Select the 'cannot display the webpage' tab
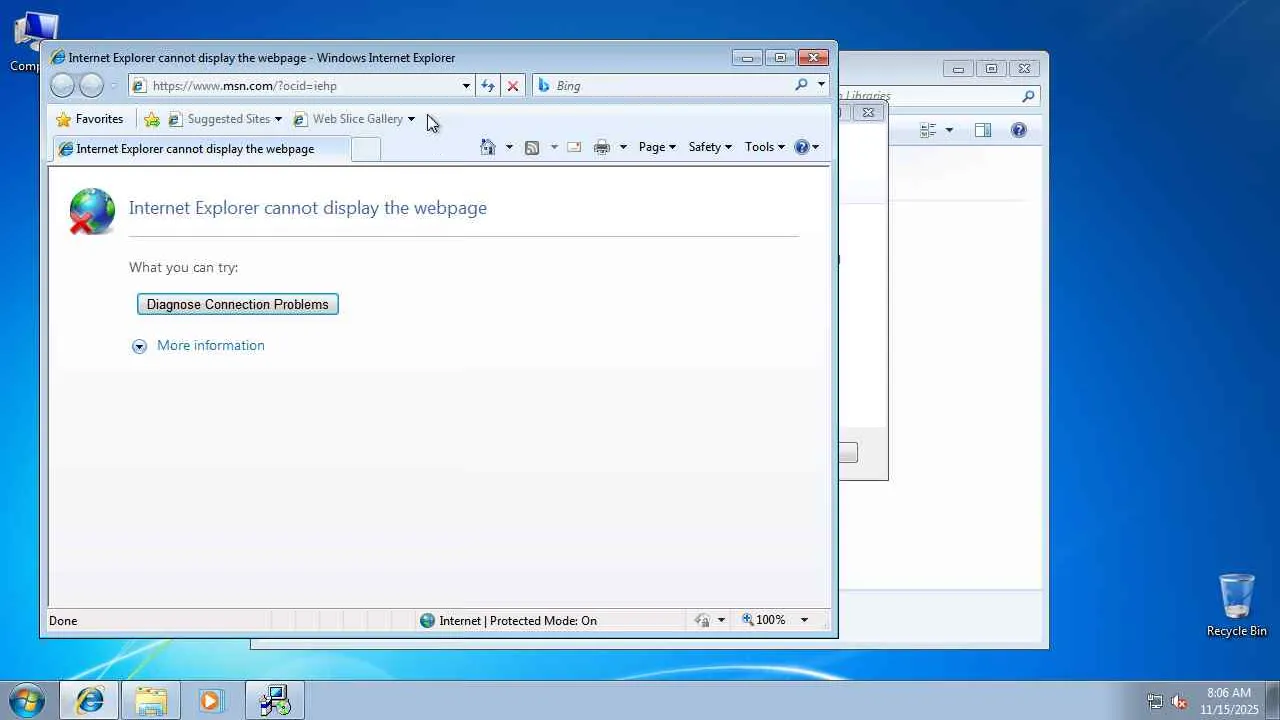This screenshot has width=1280, height=720. (x=200, y=149)
